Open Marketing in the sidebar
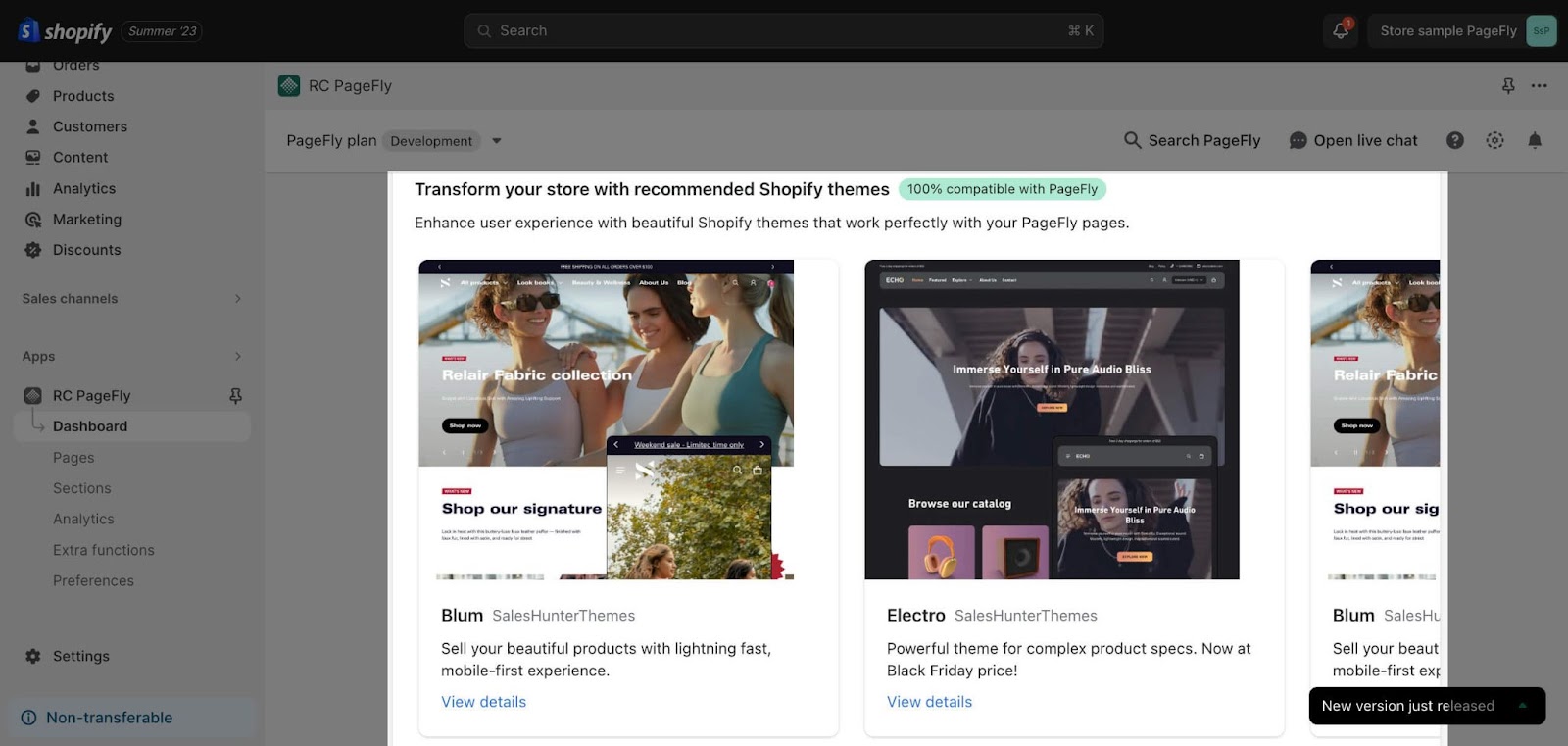 [87, 220]
